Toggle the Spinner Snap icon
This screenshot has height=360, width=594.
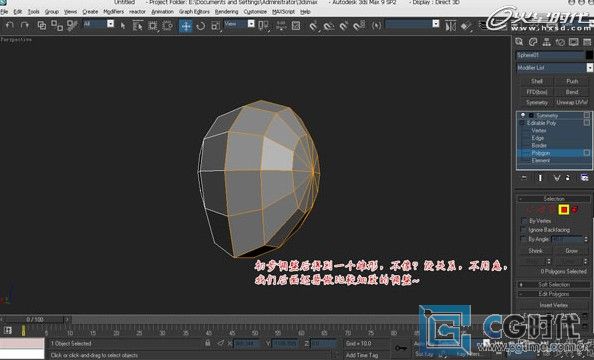tap(359, 25)
